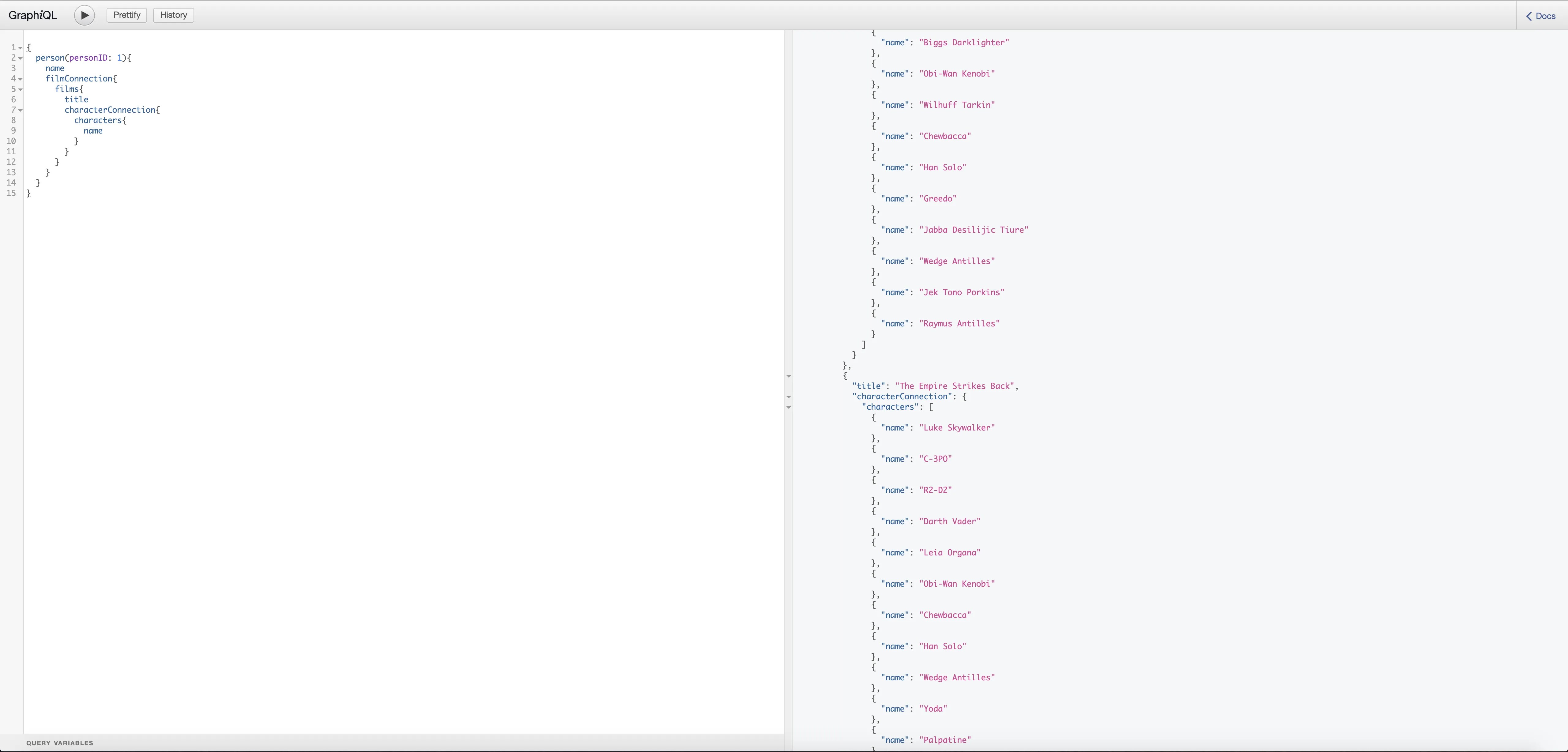Click the name field on line 3
This screenshot has height=752, width=1568.
[55, 68]
